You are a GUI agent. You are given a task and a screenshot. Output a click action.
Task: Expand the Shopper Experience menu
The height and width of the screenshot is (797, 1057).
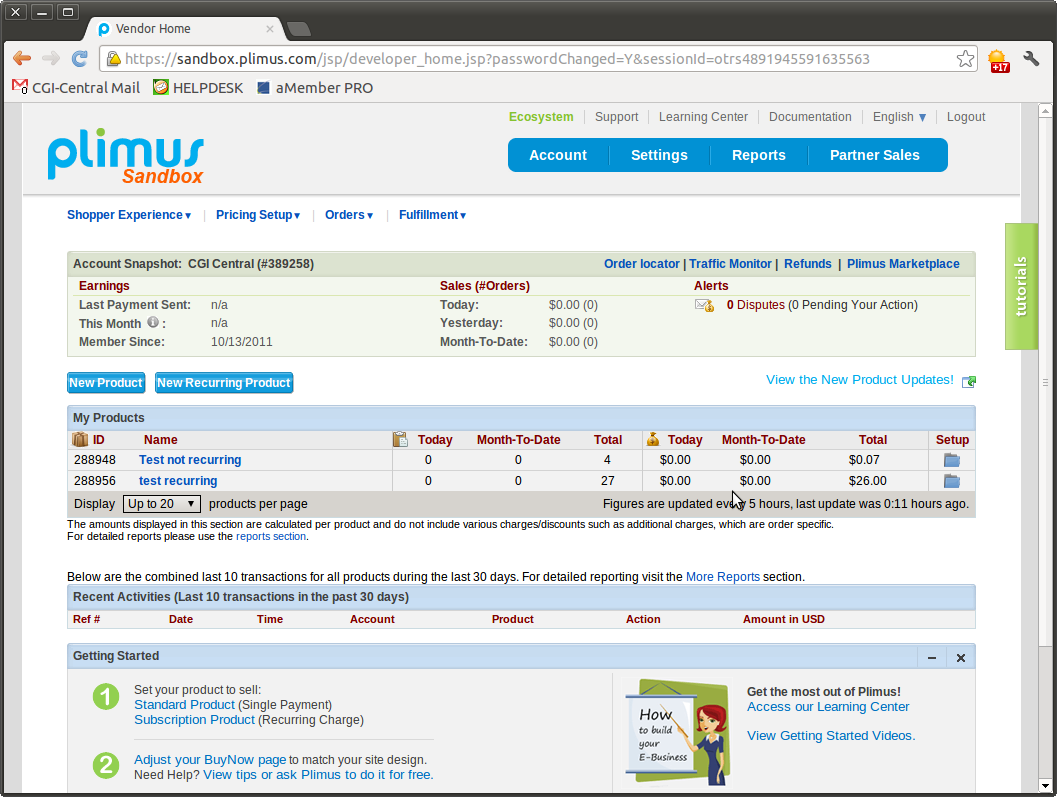click(129, 215)
